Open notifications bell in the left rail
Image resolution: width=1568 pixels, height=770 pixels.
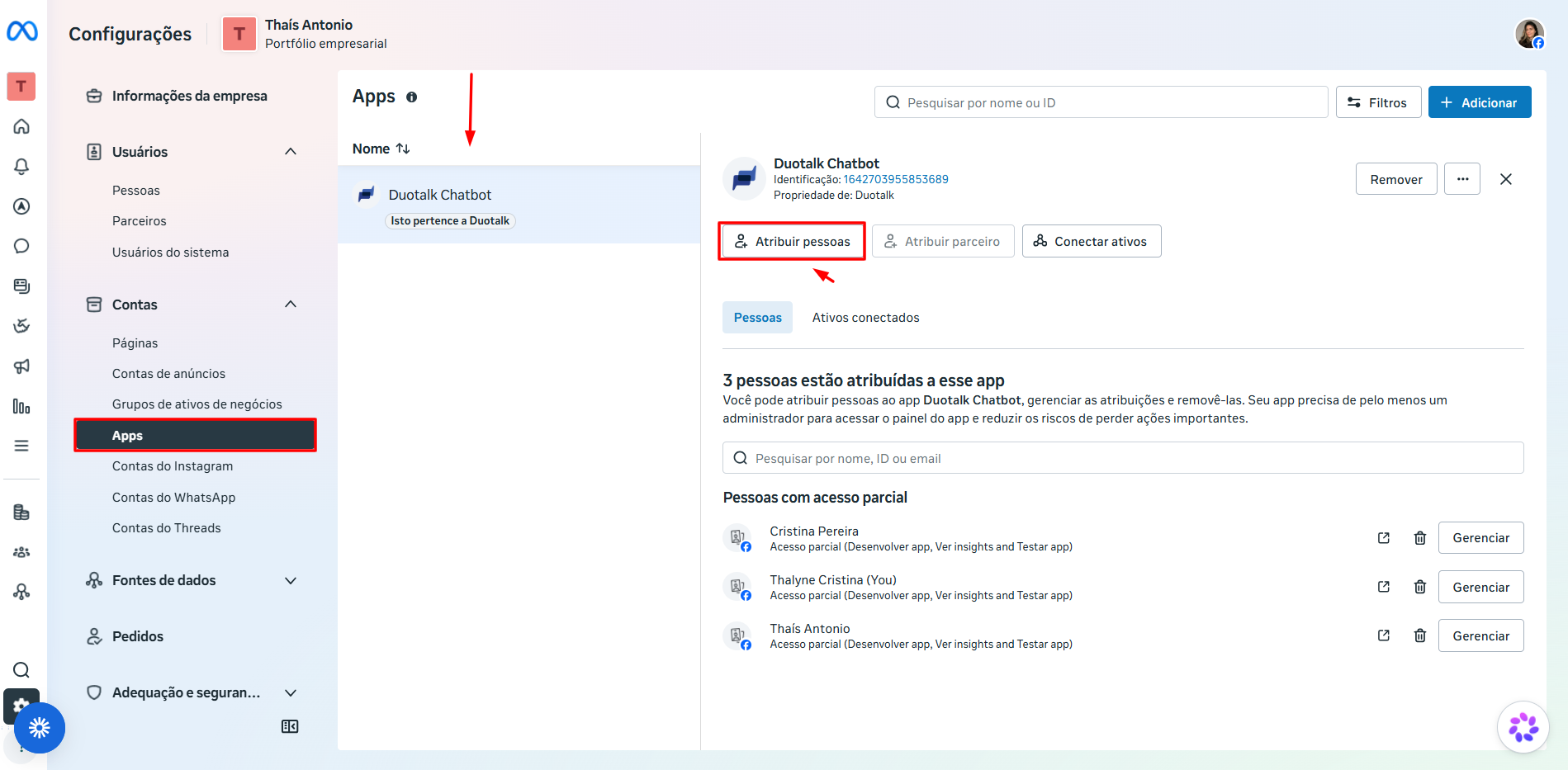pyautogui.click(x=21, y=167)
